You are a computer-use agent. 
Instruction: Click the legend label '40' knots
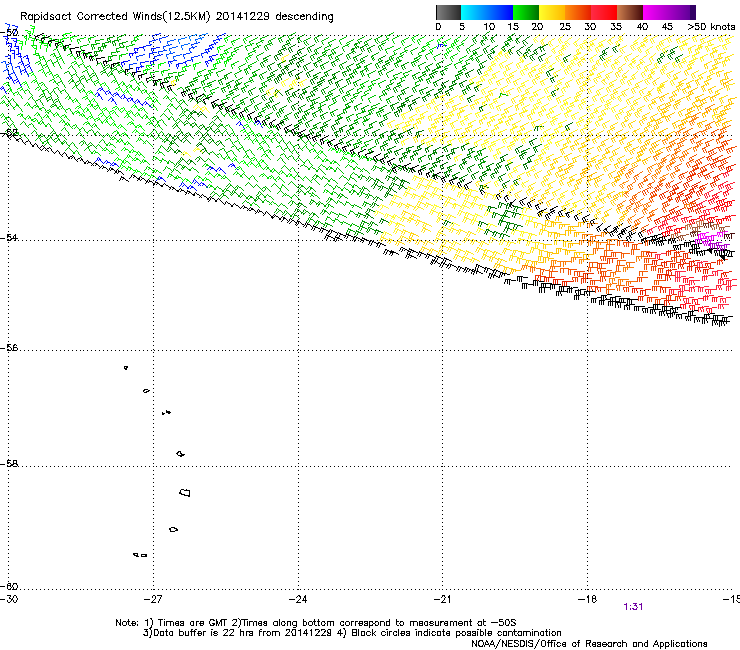642,27
